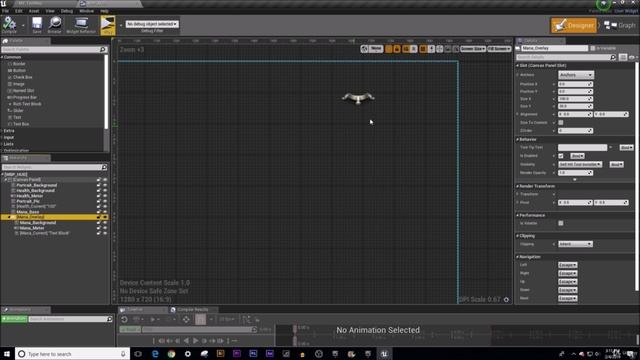The image size is (640, 360).
Task: Open the Asset menu
Action: pyautogui.click(x=34, y=11)
